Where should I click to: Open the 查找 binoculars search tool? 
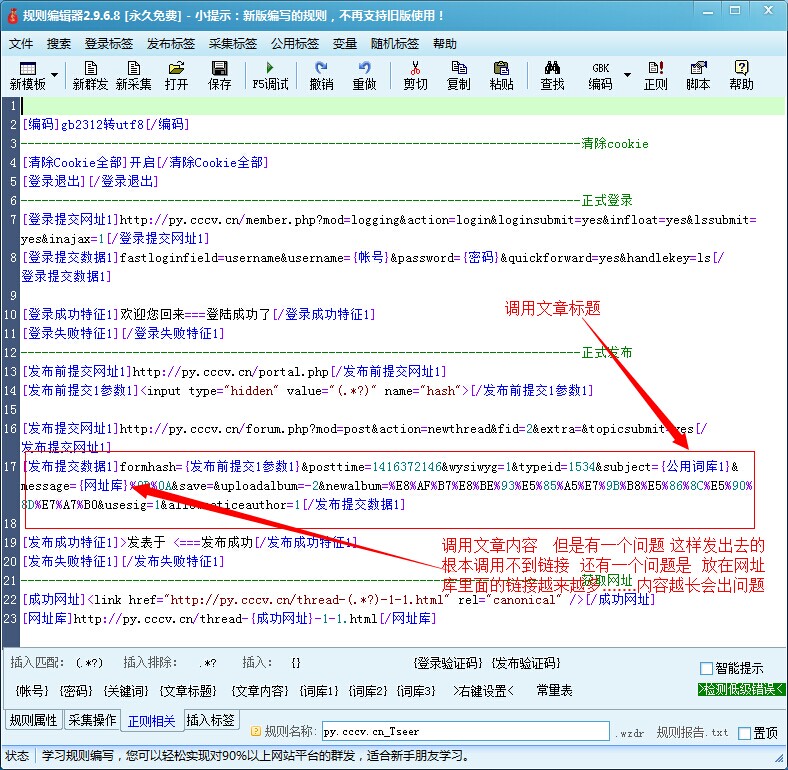(552, 75)
